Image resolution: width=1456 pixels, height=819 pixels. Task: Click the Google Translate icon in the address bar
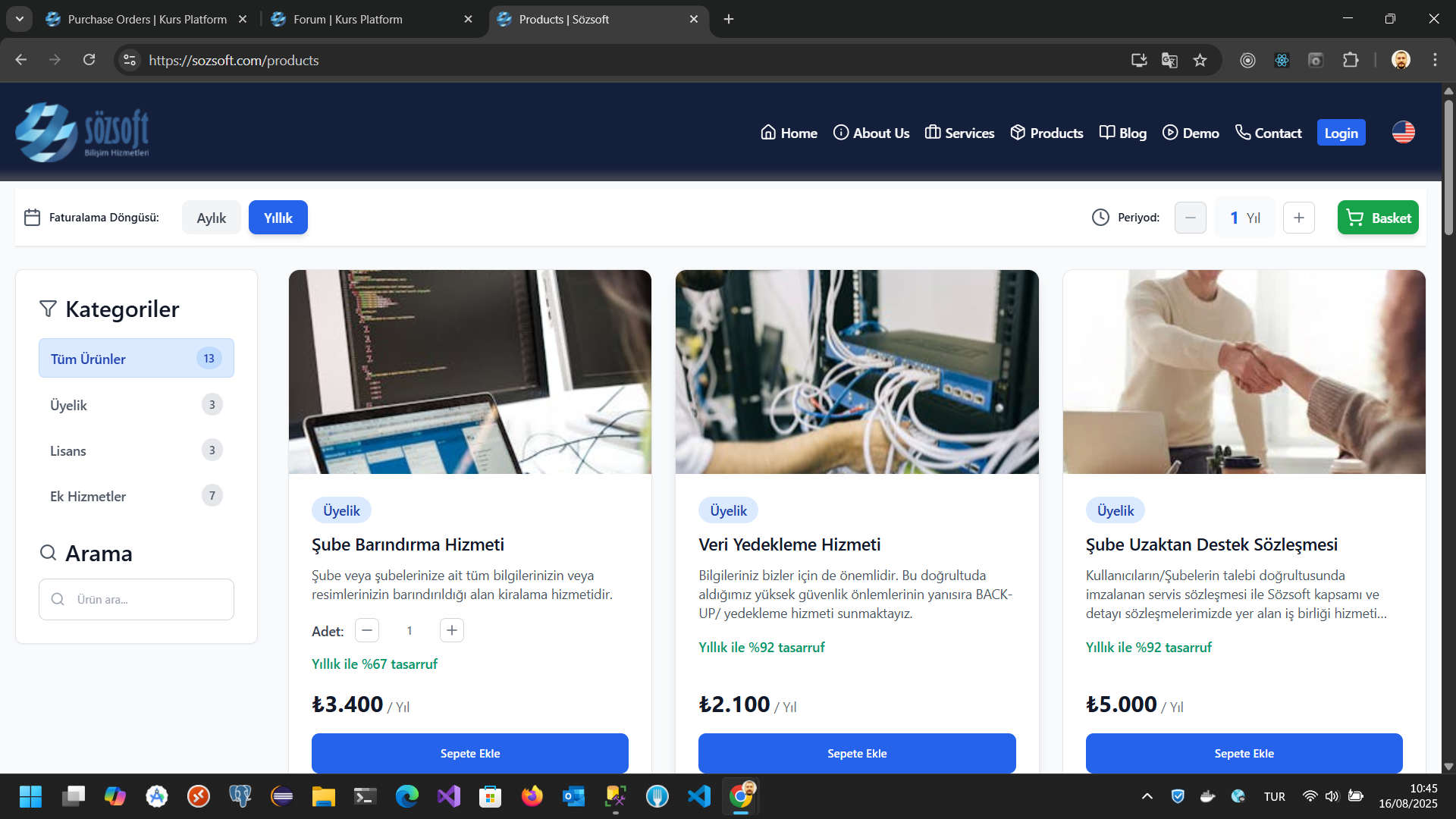click(x=1169, y=60)
